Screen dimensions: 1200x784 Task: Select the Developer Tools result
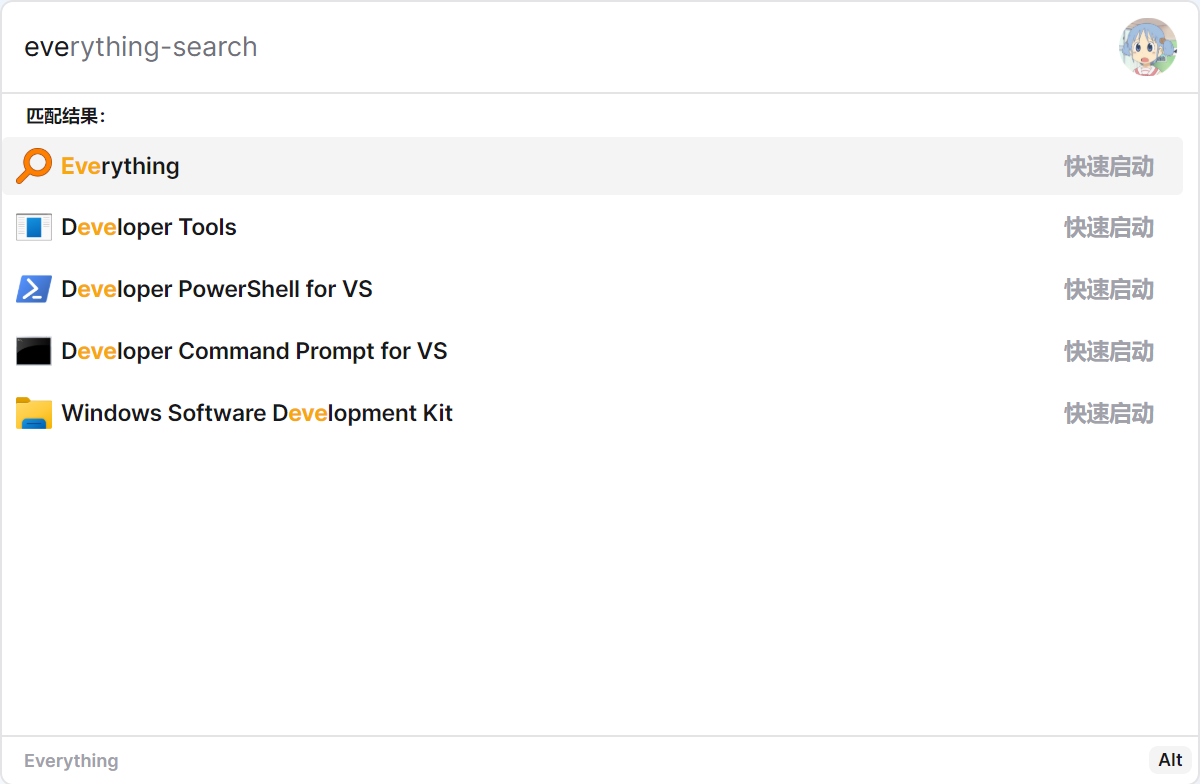[x=592, y=228]
